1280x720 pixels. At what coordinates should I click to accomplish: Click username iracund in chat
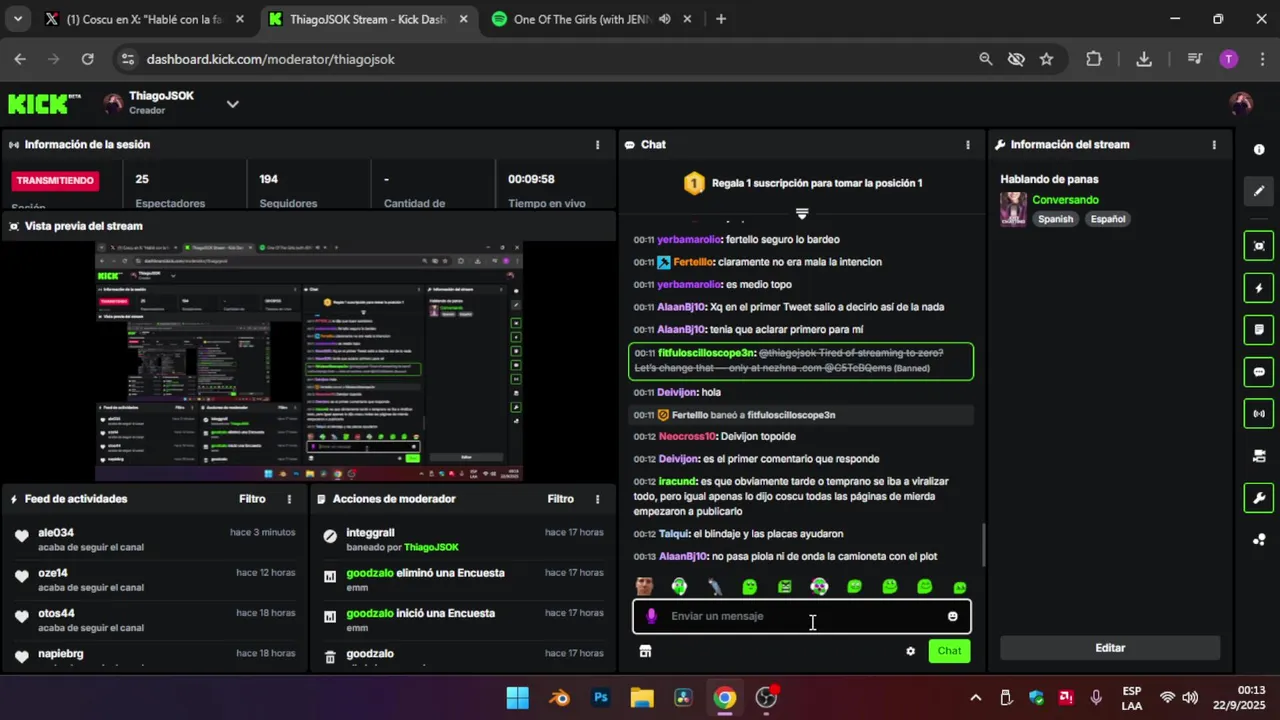coord(677,481)
